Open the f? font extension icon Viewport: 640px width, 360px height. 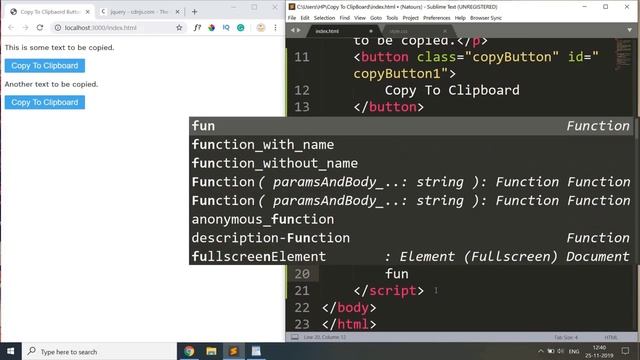click(x=197, y=28)
